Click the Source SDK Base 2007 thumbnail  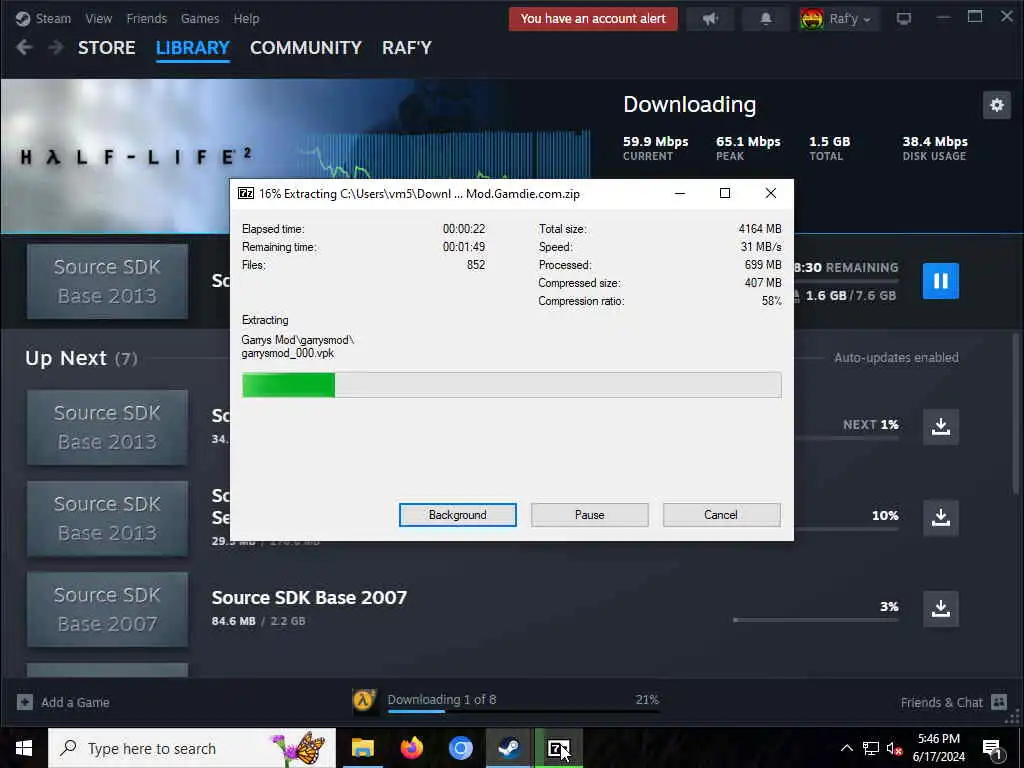coord(107,609)
